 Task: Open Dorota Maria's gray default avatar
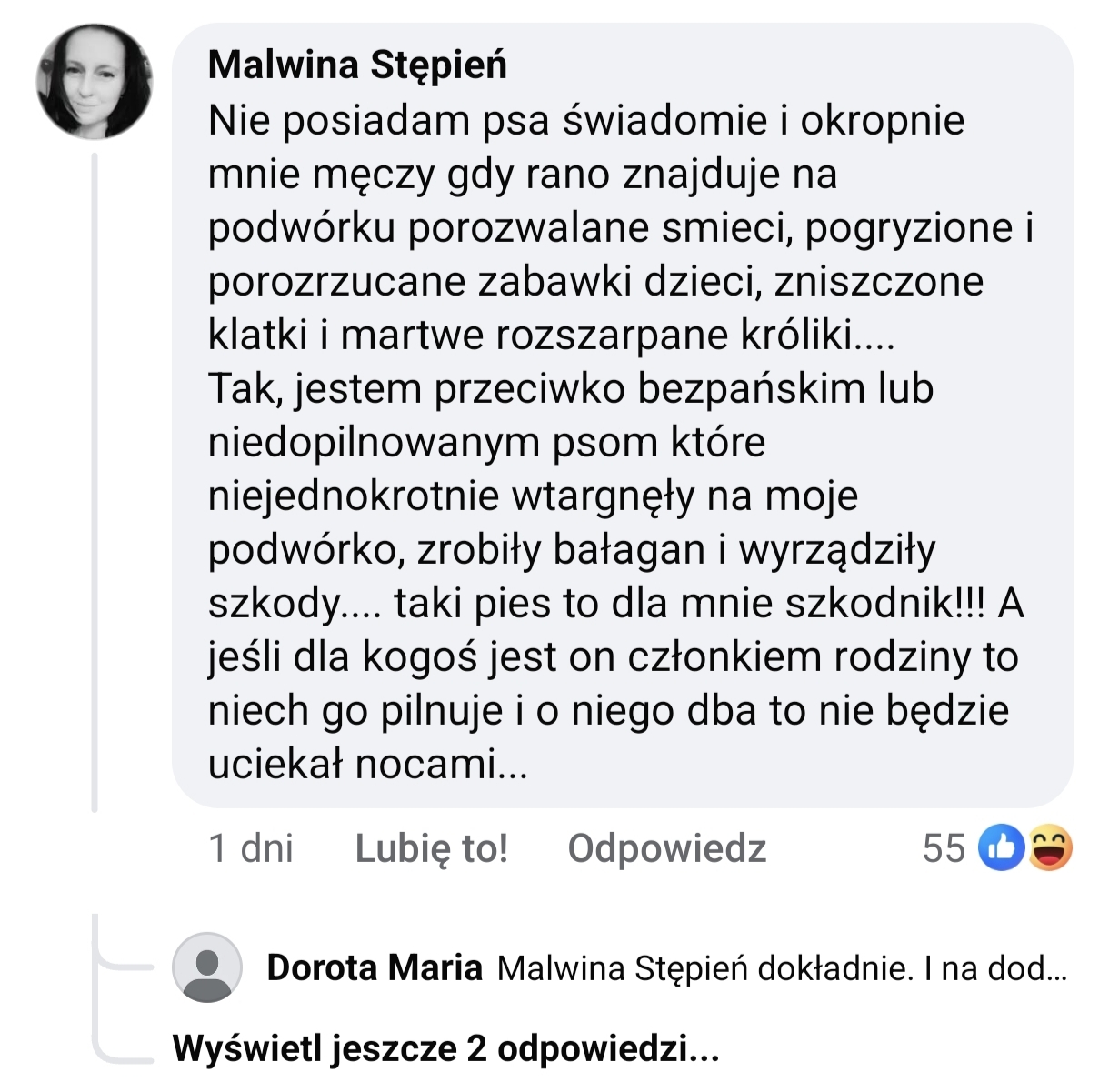tap(207, 967)
